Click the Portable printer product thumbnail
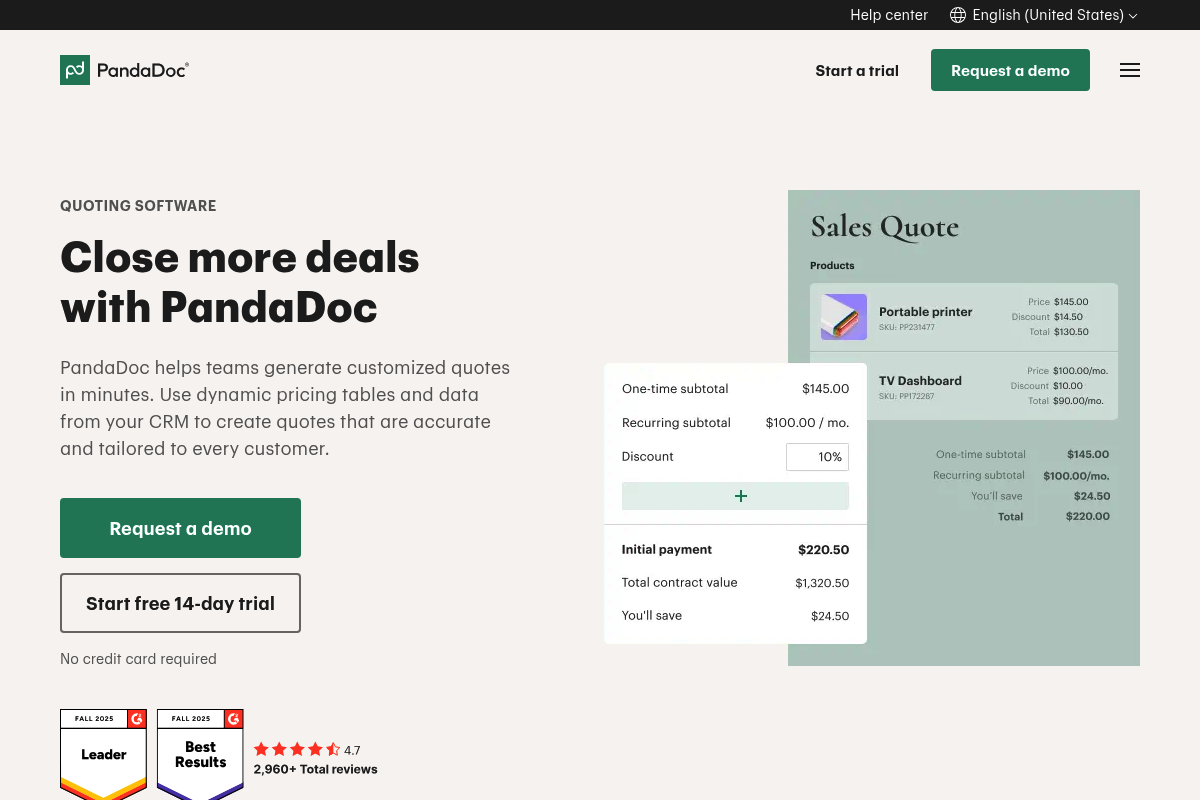The height and width of the screenshot is (800, 1200). [843, 317]
